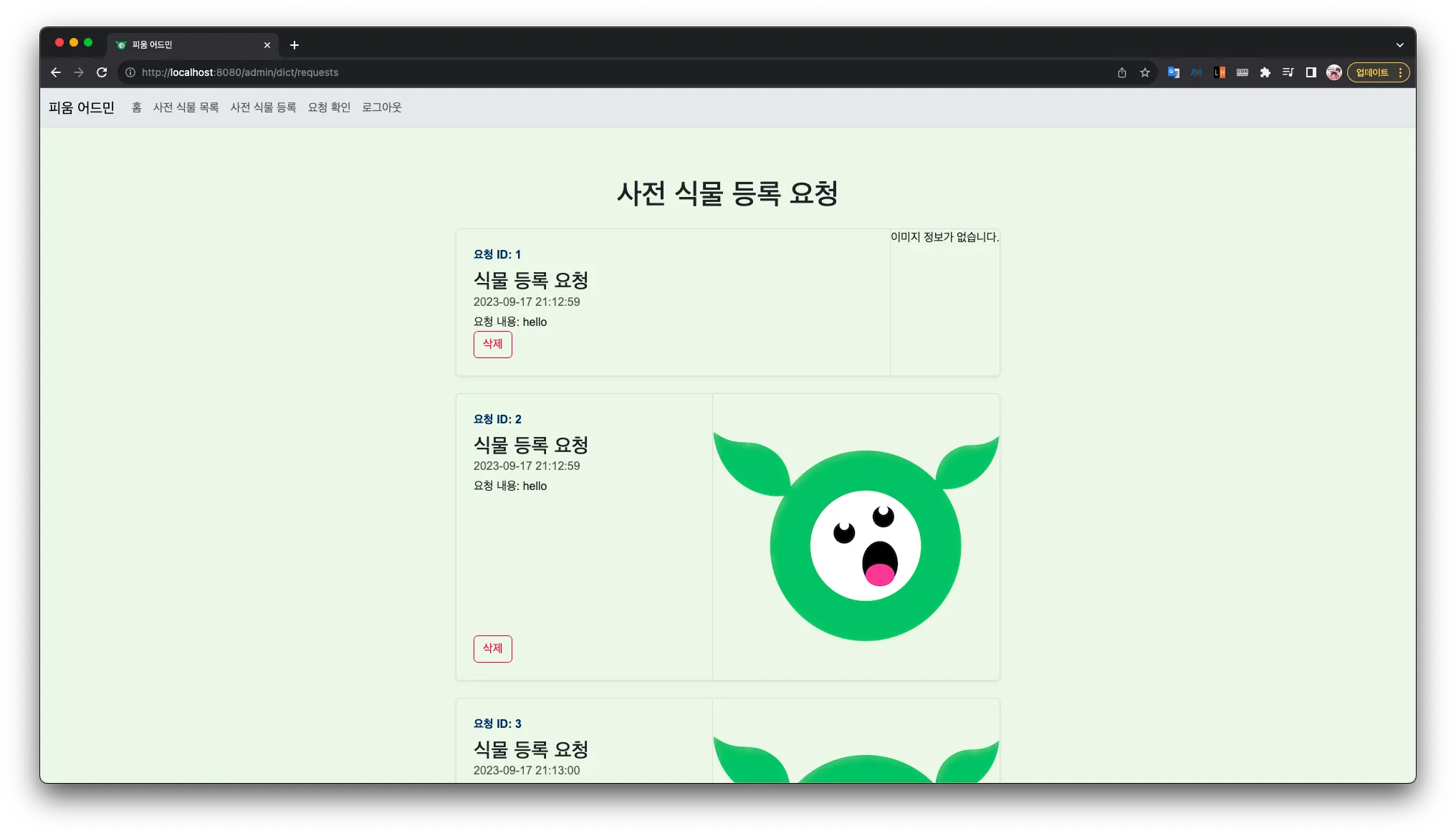Open the Extensions puzzle piece menu
Screen dimensions: 1456x836
click(x=1265, y=72)
